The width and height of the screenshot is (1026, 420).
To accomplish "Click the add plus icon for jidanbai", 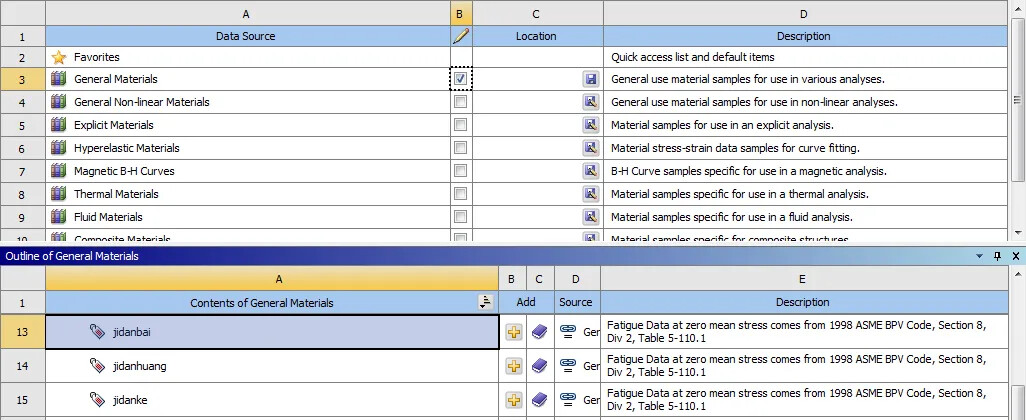I will (x=513, y=332).
